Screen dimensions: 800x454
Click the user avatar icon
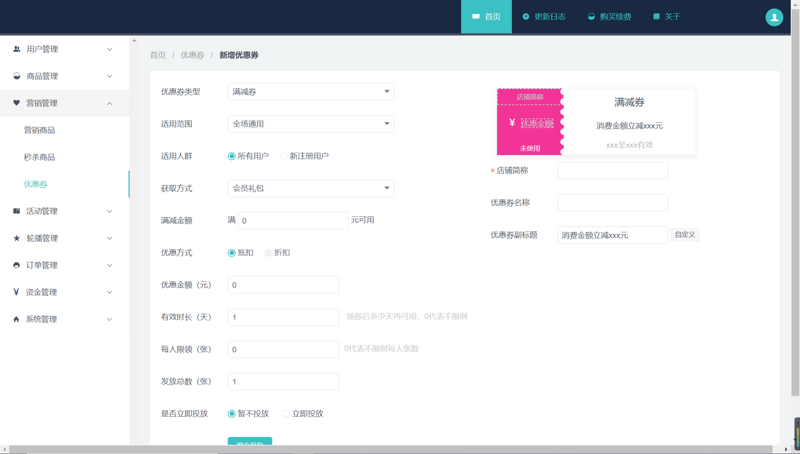(773, 17)
